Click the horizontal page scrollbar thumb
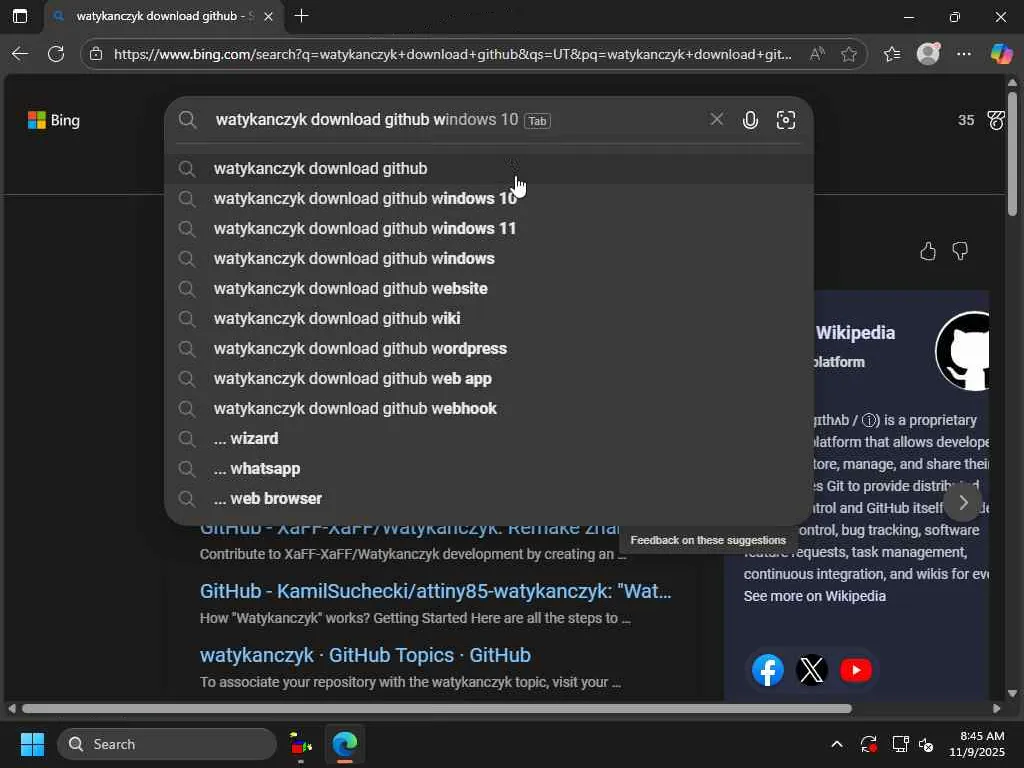Screen dimensions: 1024x768 tap(436, 709)
